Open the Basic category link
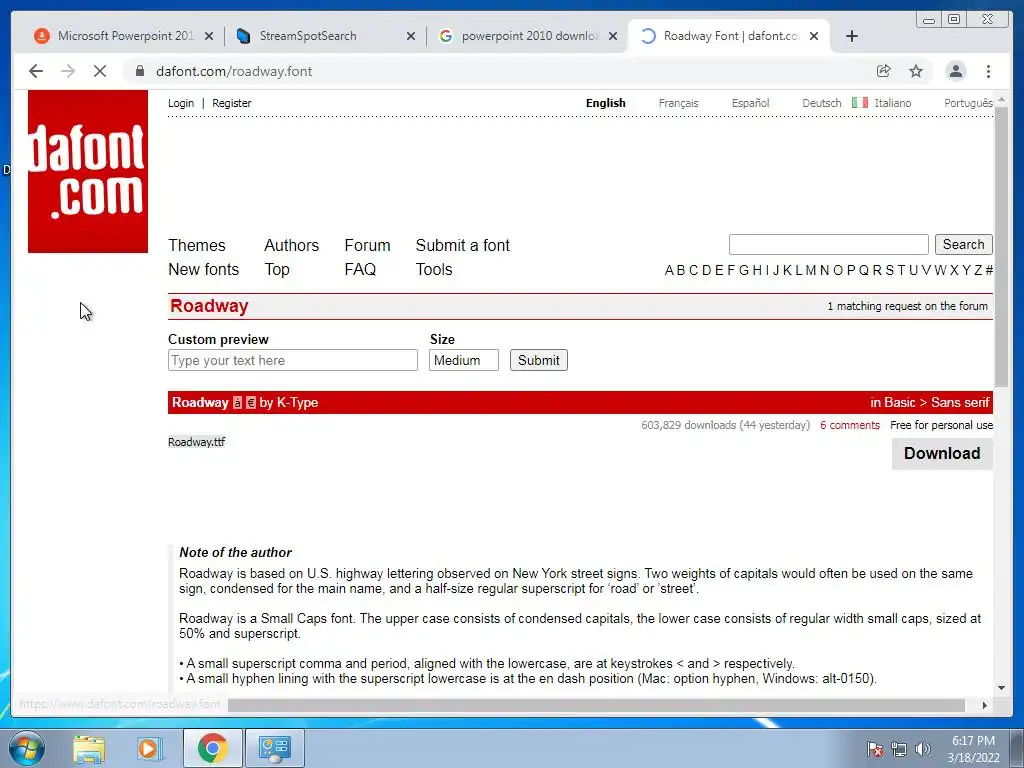 899,403
